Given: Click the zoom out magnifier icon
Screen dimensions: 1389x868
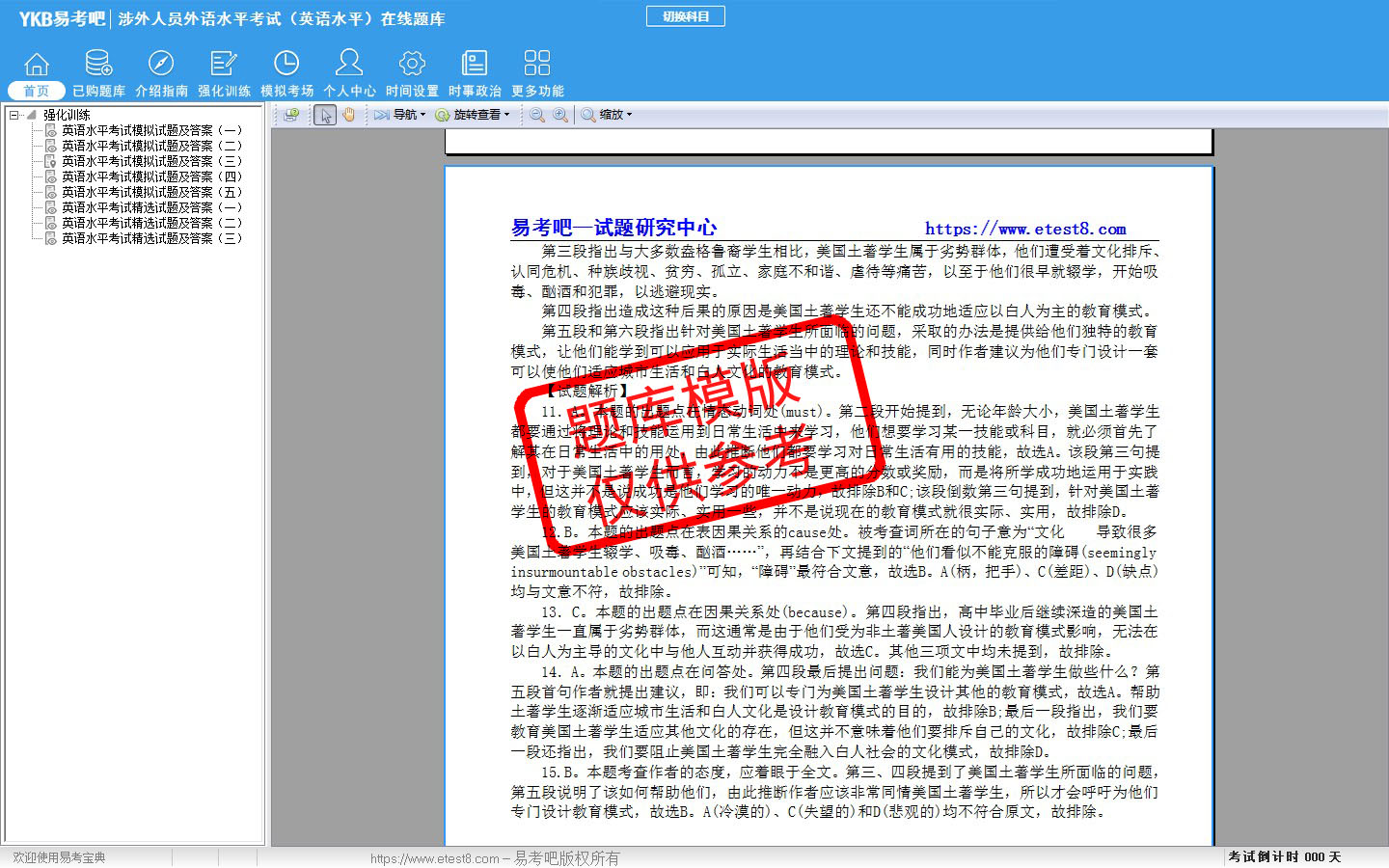Looking at the screenshot, I should point(537,115).
